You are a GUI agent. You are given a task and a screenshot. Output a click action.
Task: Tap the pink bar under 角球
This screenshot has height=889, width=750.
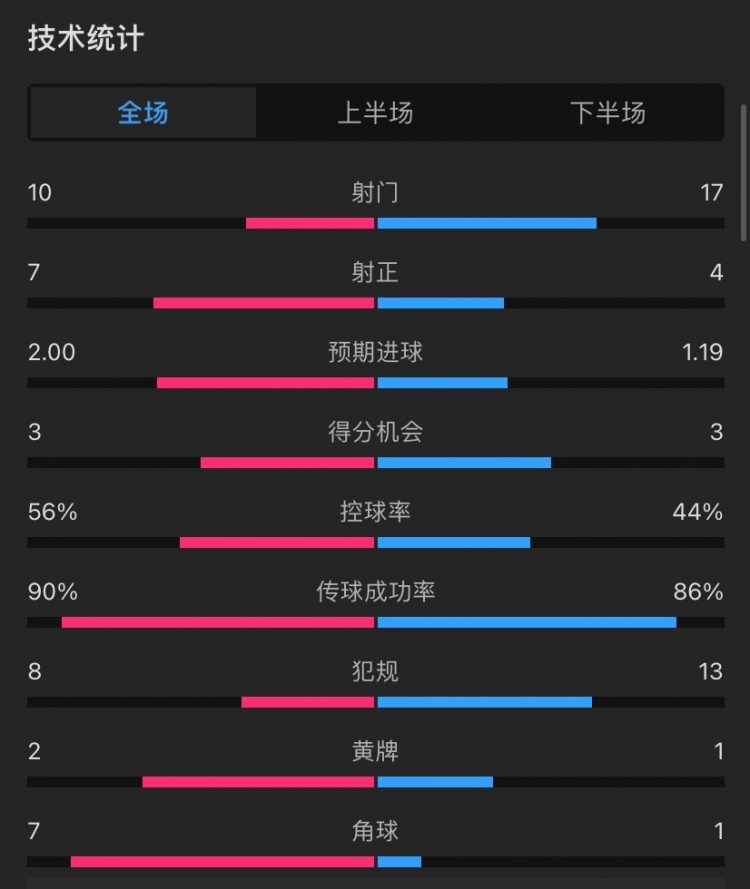click(222, 861)
